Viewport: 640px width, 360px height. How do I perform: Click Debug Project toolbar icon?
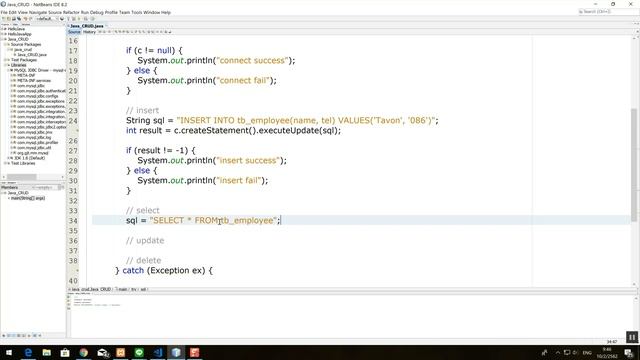click(x=86, y=19)
